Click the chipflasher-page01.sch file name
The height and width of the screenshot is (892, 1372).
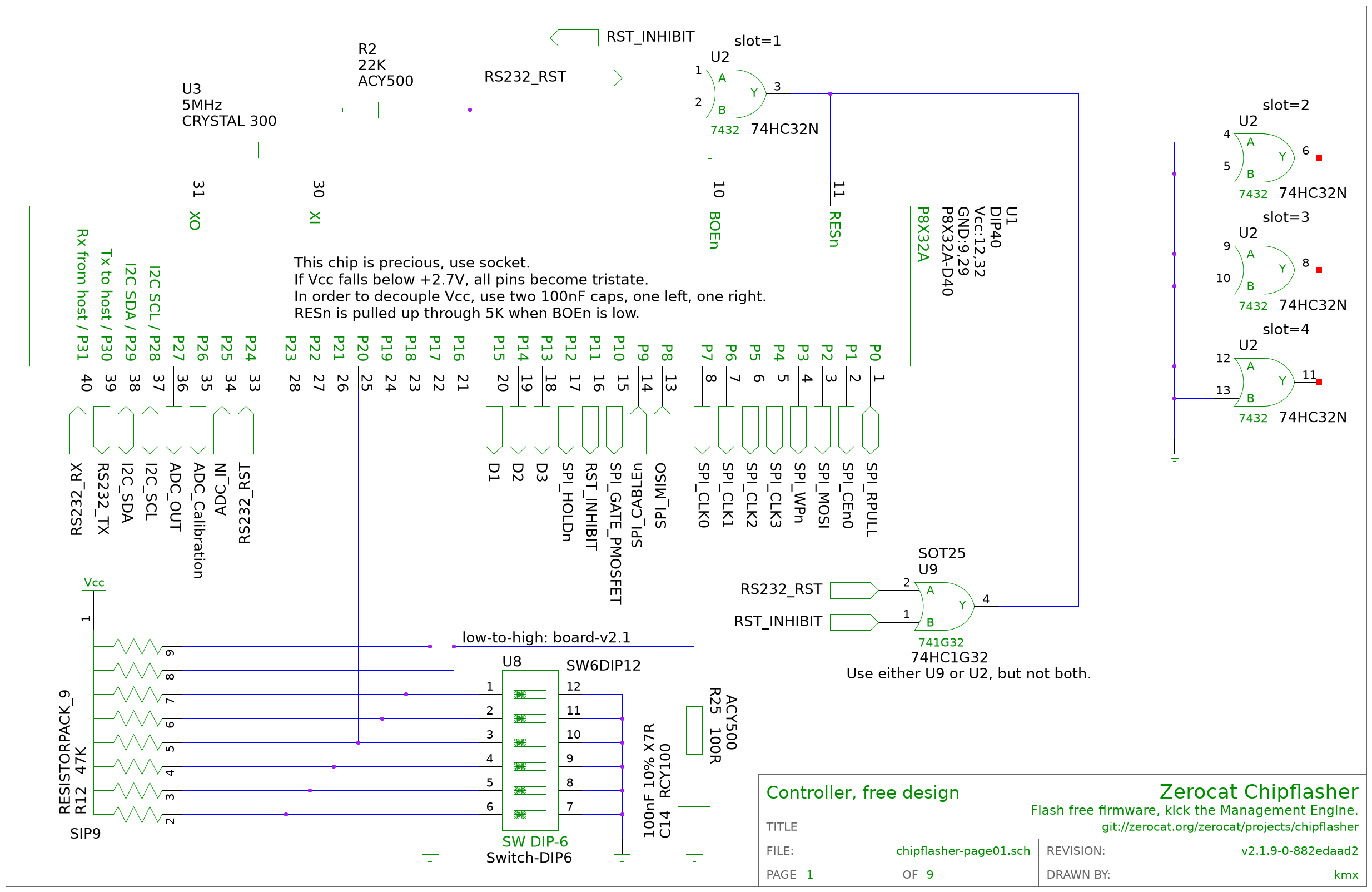[x=963, y=851]
